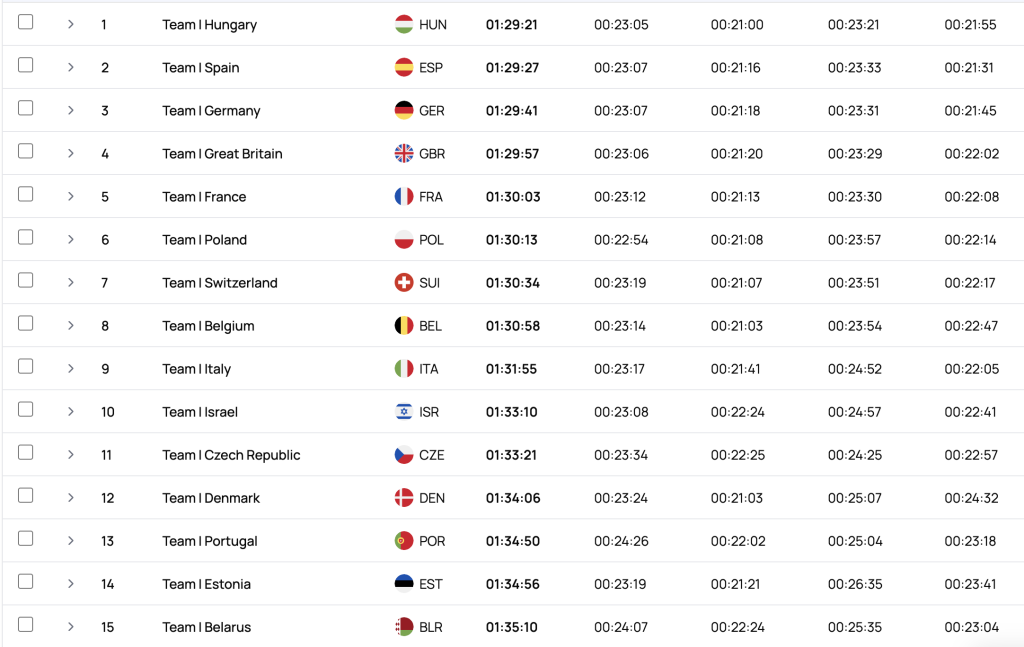Click the Spain flag icon

pyautogui.click(x=404, y=67)
